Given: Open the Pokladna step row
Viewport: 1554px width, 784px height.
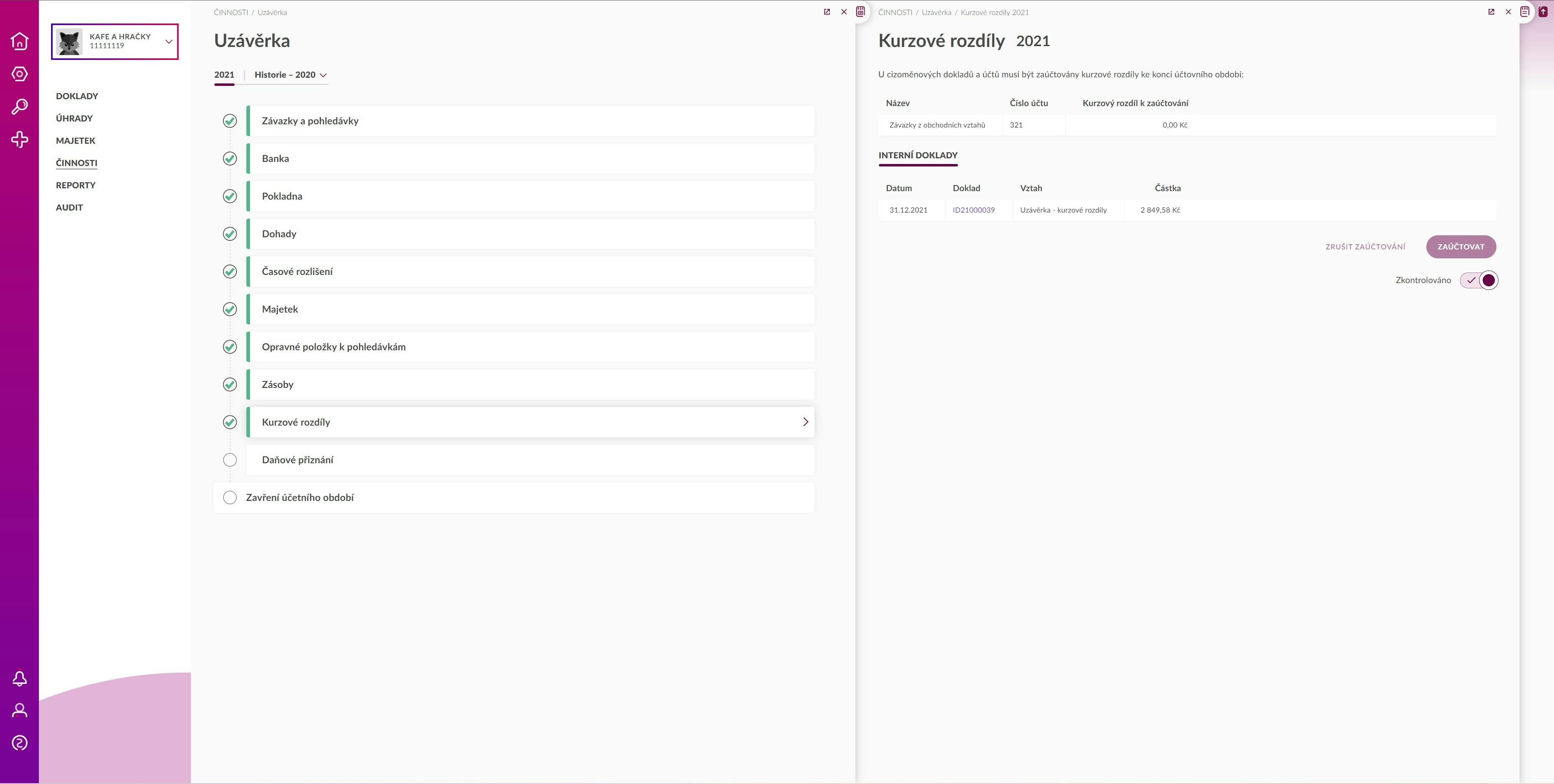Looking at the screenshot, I should tap(531, 196).
